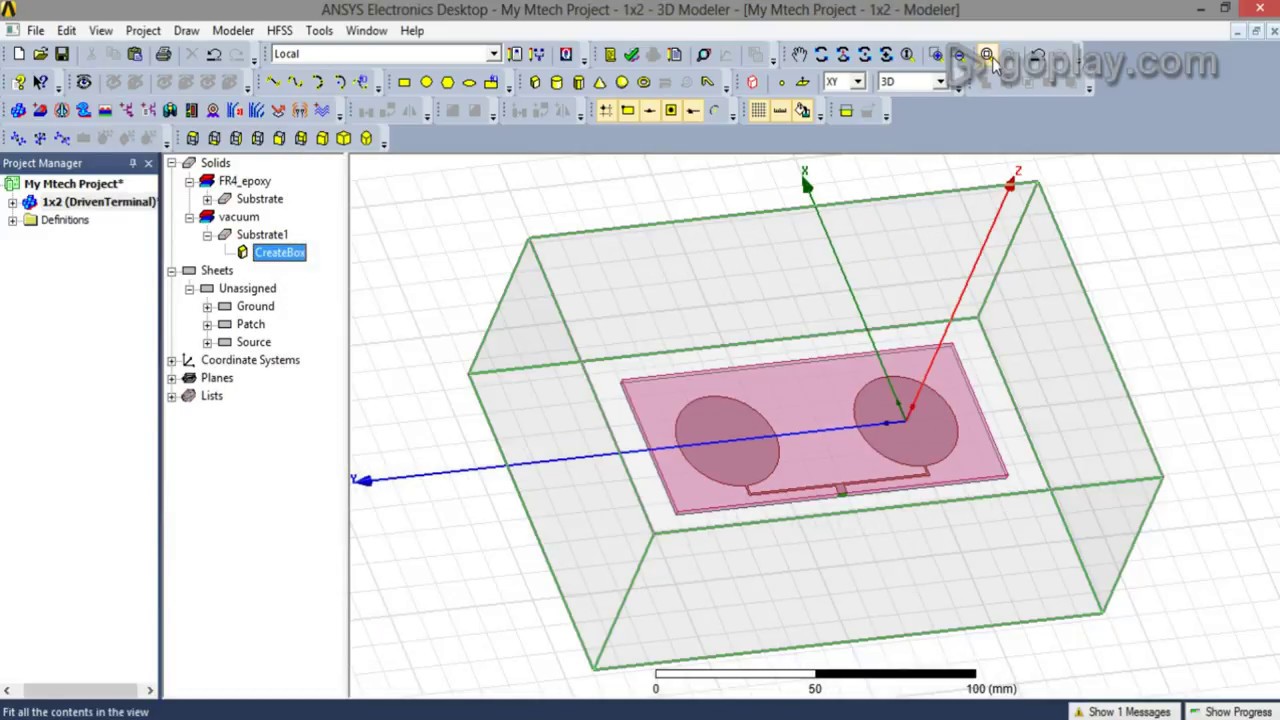The width and height of the screenshot is (1280, 720).
Task: Toggle grid display button
Action: [x=758, y=110]
